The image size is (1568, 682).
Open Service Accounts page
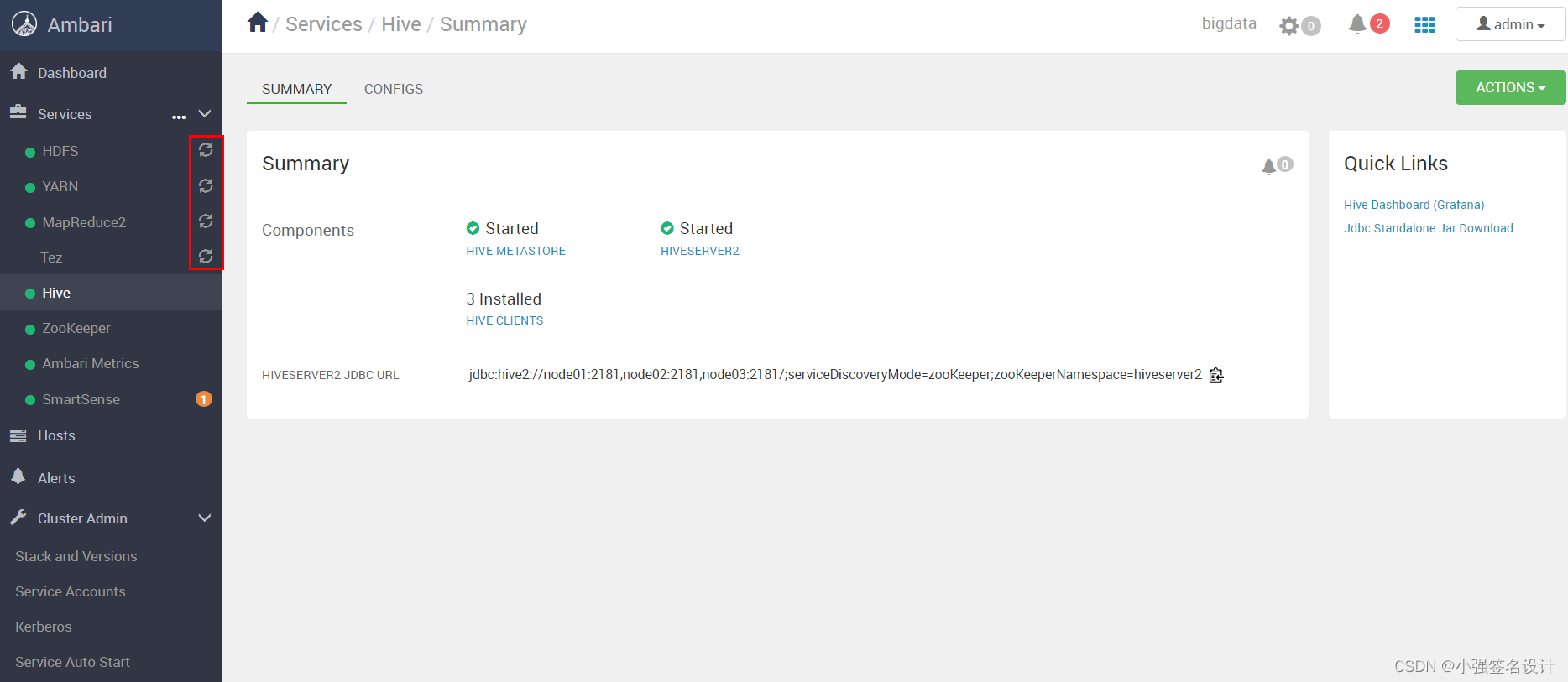[71, 591]
